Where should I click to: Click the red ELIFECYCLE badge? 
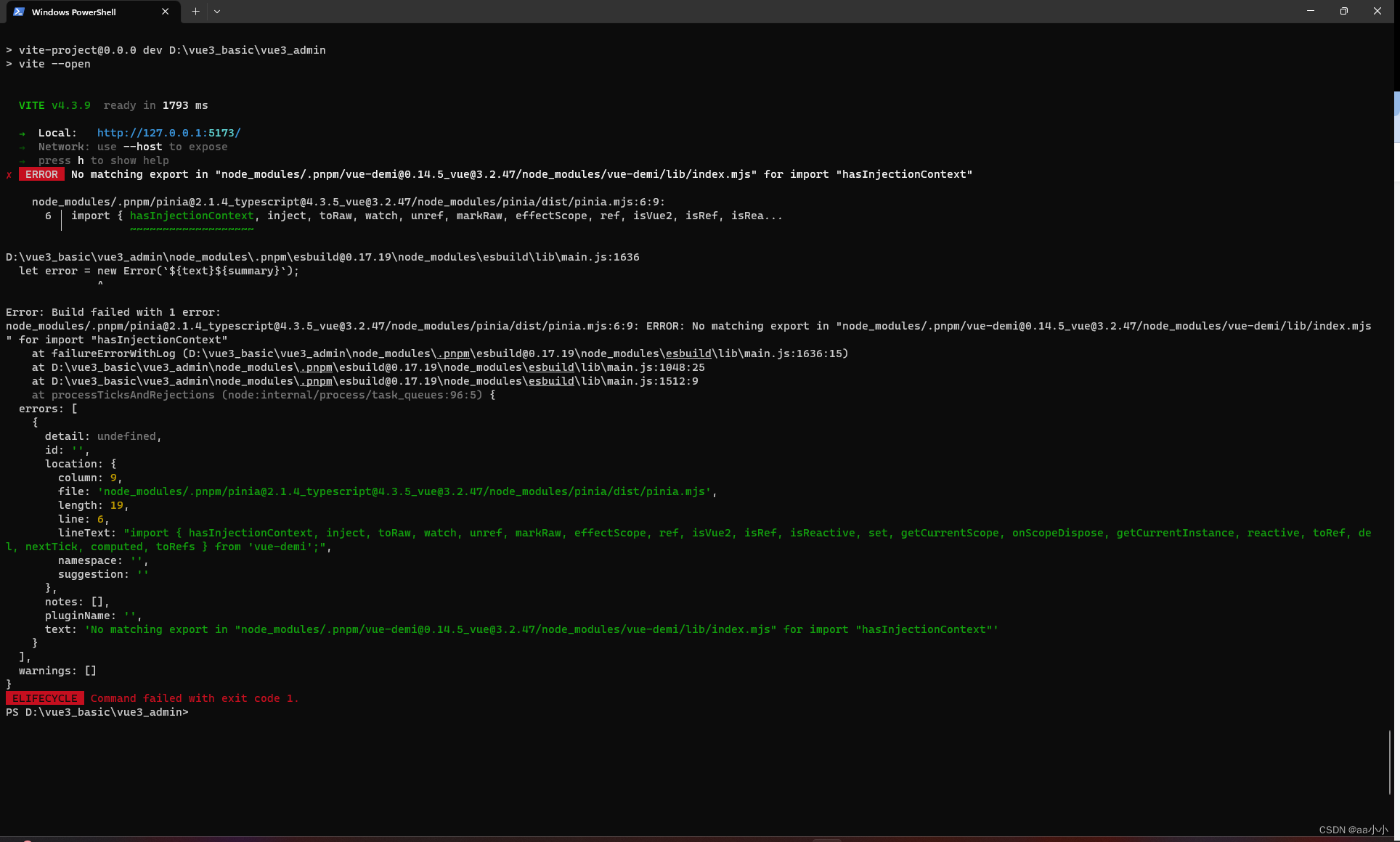coord(45,698)
